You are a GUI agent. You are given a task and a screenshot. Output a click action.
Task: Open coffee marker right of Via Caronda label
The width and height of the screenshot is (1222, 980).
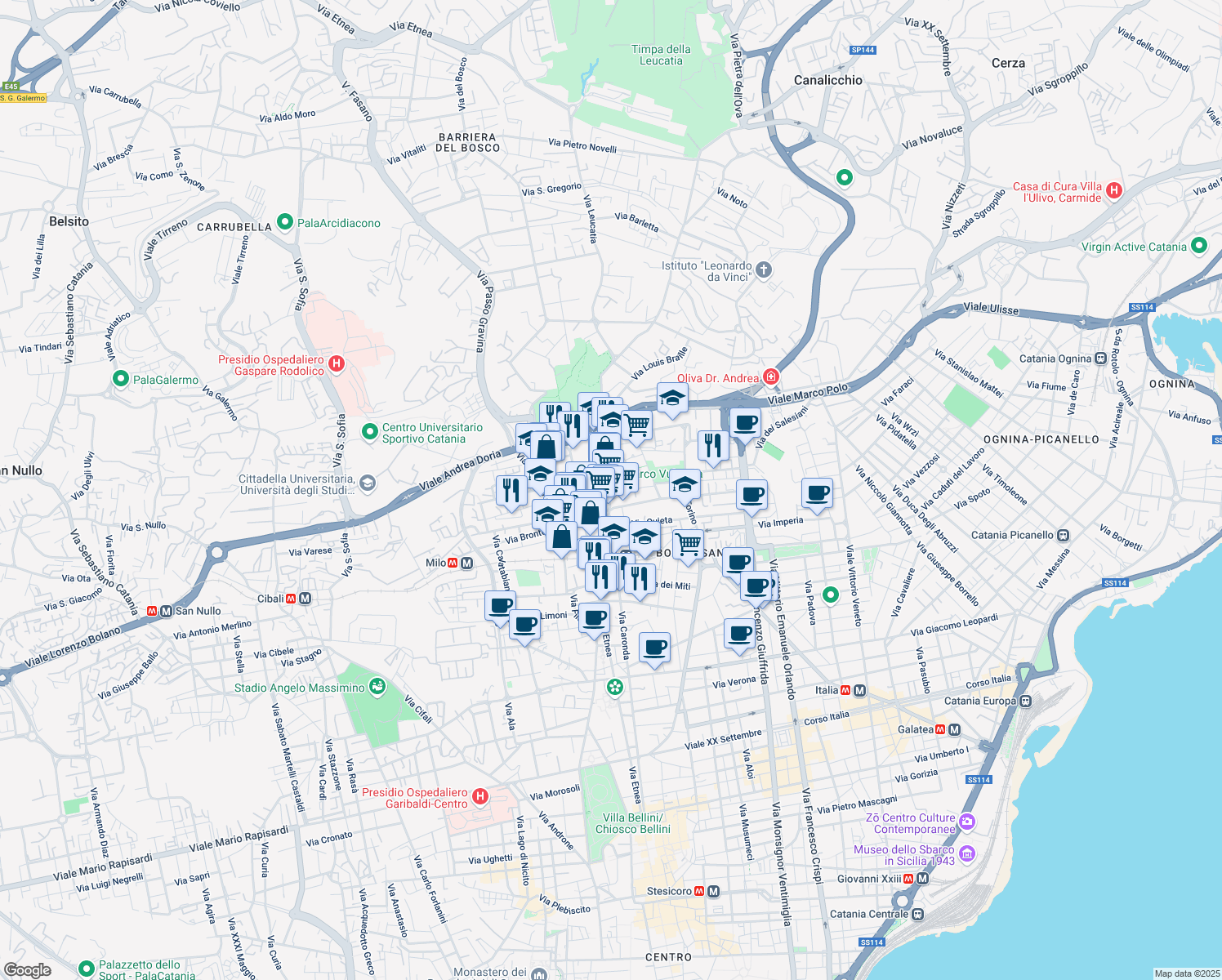click(654, 650)
